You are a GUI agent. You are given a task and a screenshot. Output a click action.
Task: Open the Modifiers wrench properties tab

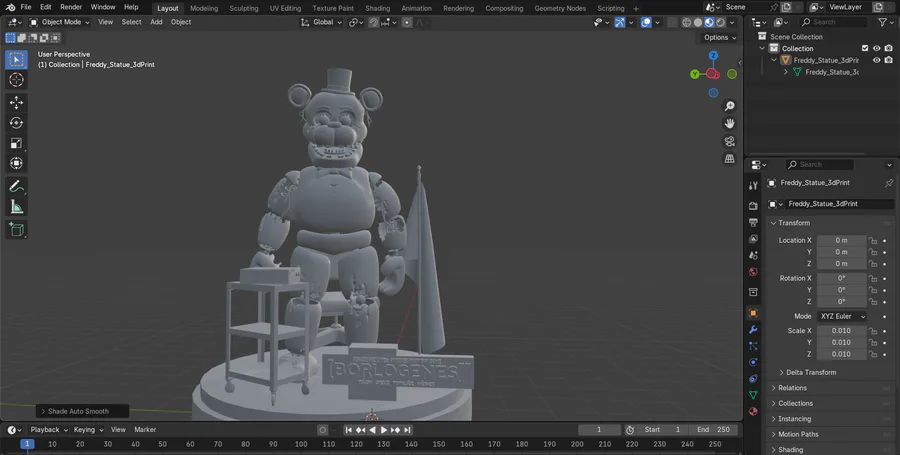(753, 329)
